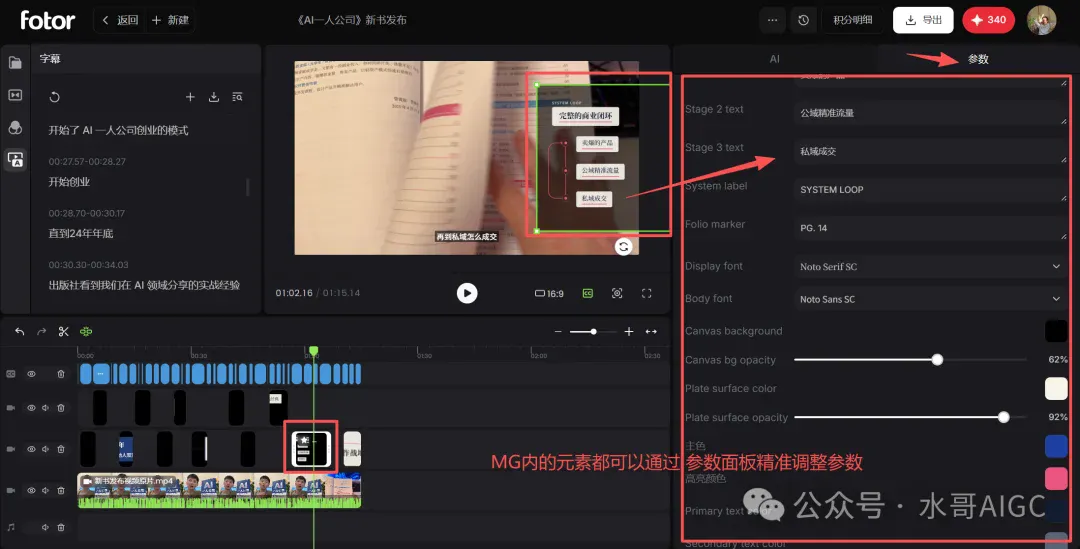Screen dimensions: 1080x549
Task: Mute the first video overlay track
Action: pyautogui.click(x=45, y=408)
